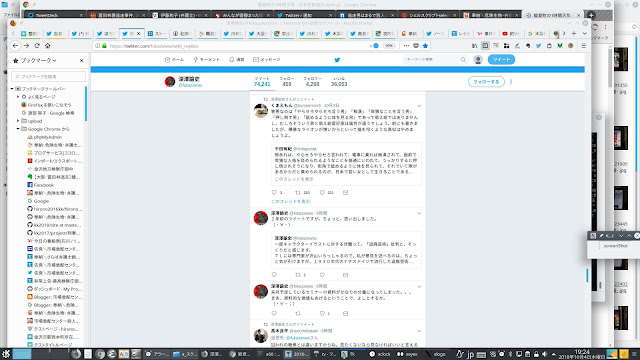This screenshot has height=360, width=640.
Task: Click the Pocket save icon
Action: [416, 46]
